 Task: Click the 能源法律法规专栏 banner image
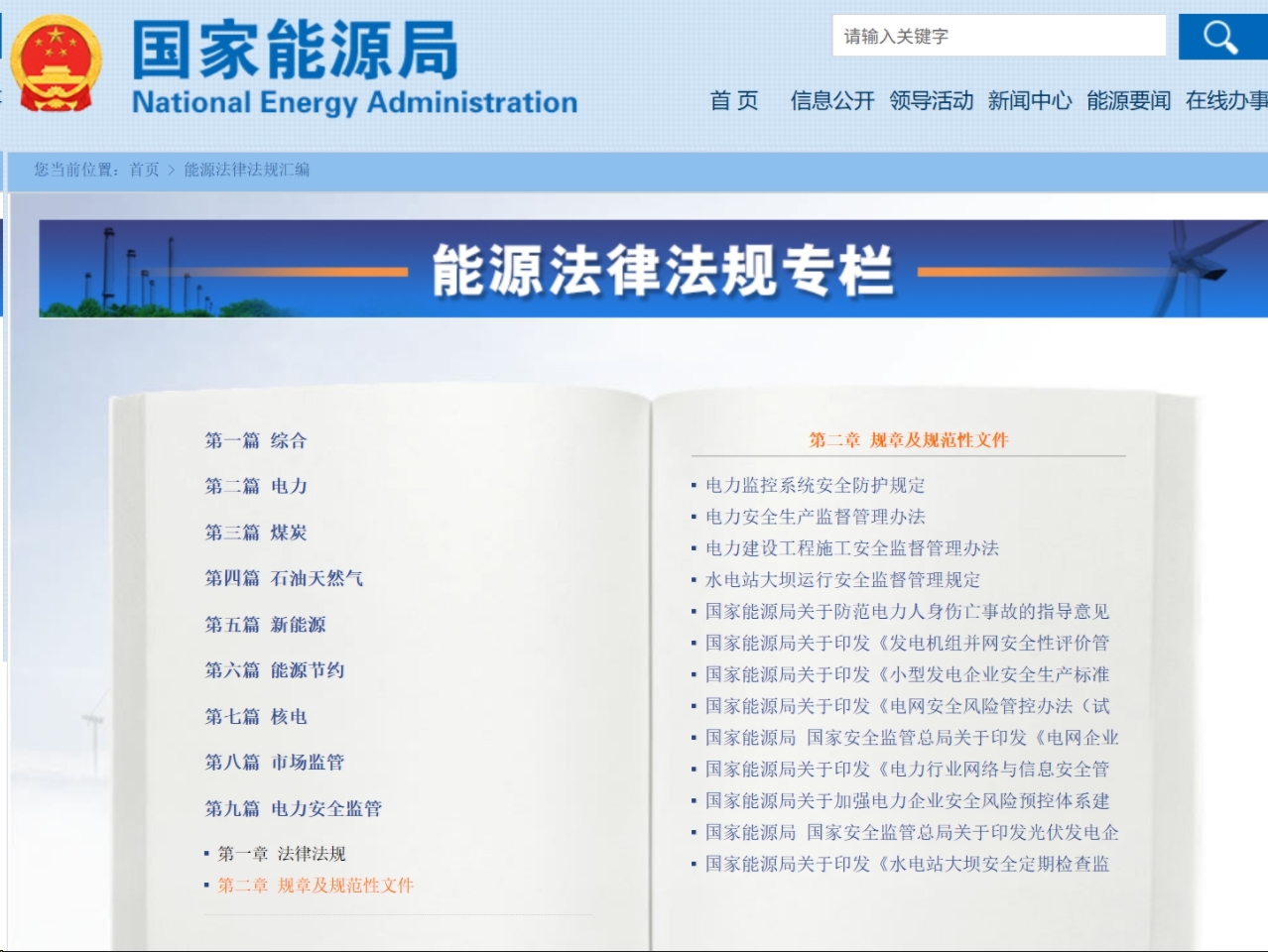[x=653, y=269]
